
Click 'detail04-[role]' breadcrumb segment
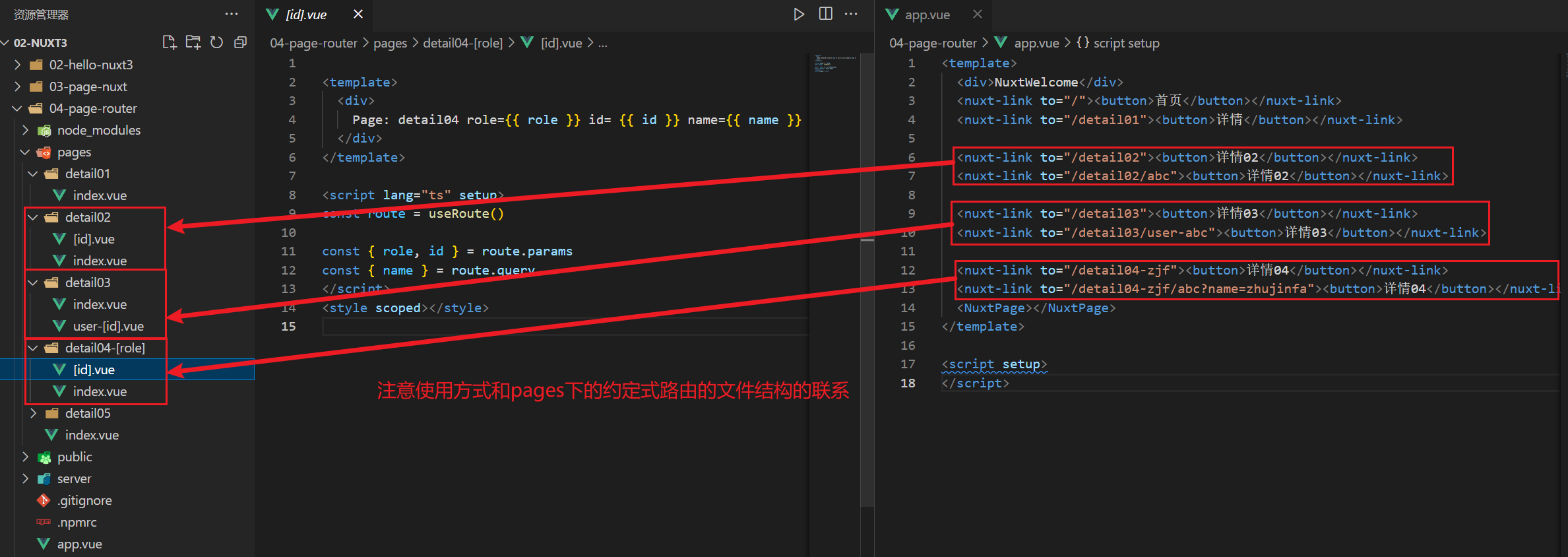pos(462,43)
